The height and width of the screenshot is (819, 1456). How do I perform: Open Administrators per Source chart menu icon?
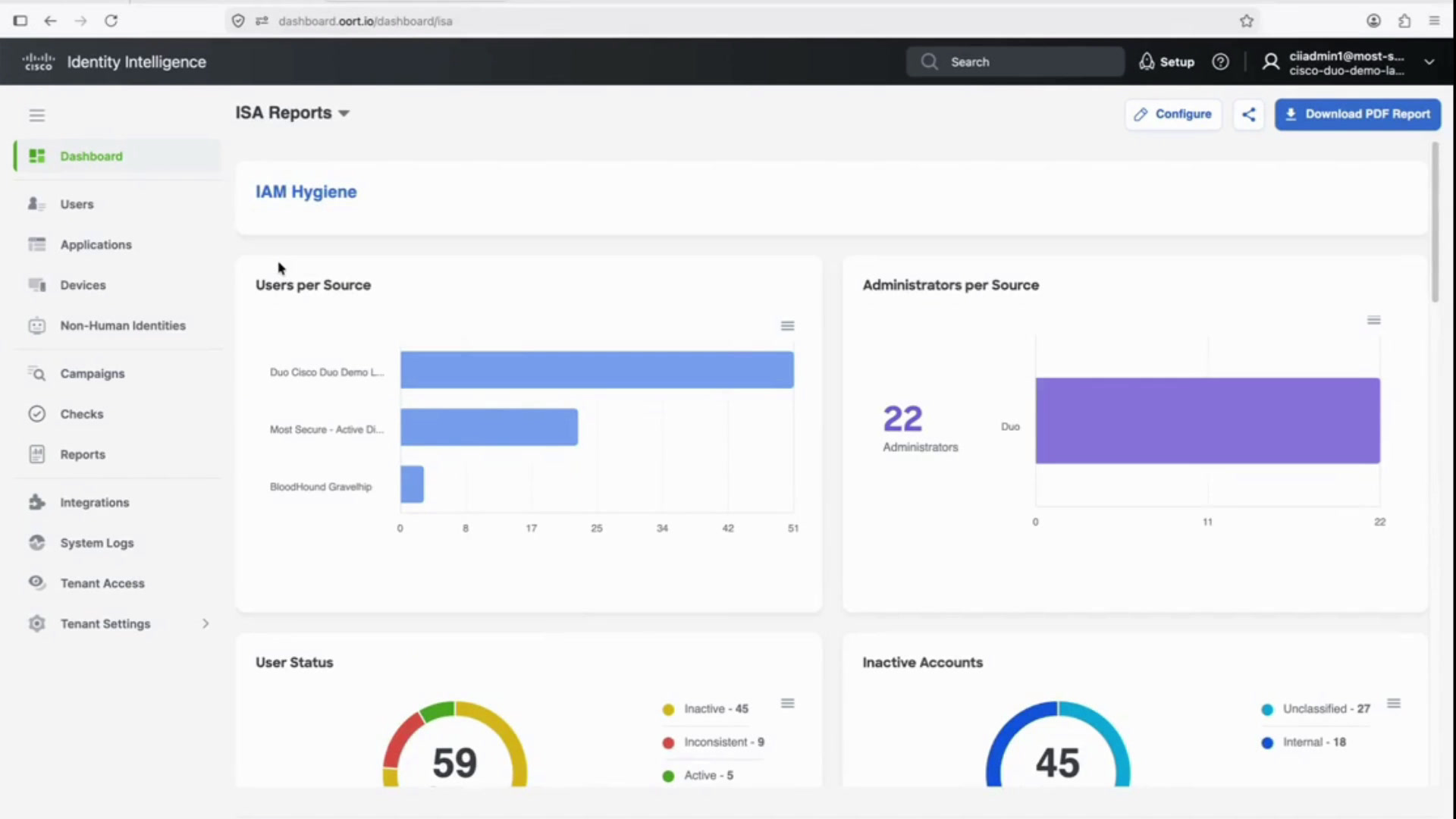pos(1373,320)
